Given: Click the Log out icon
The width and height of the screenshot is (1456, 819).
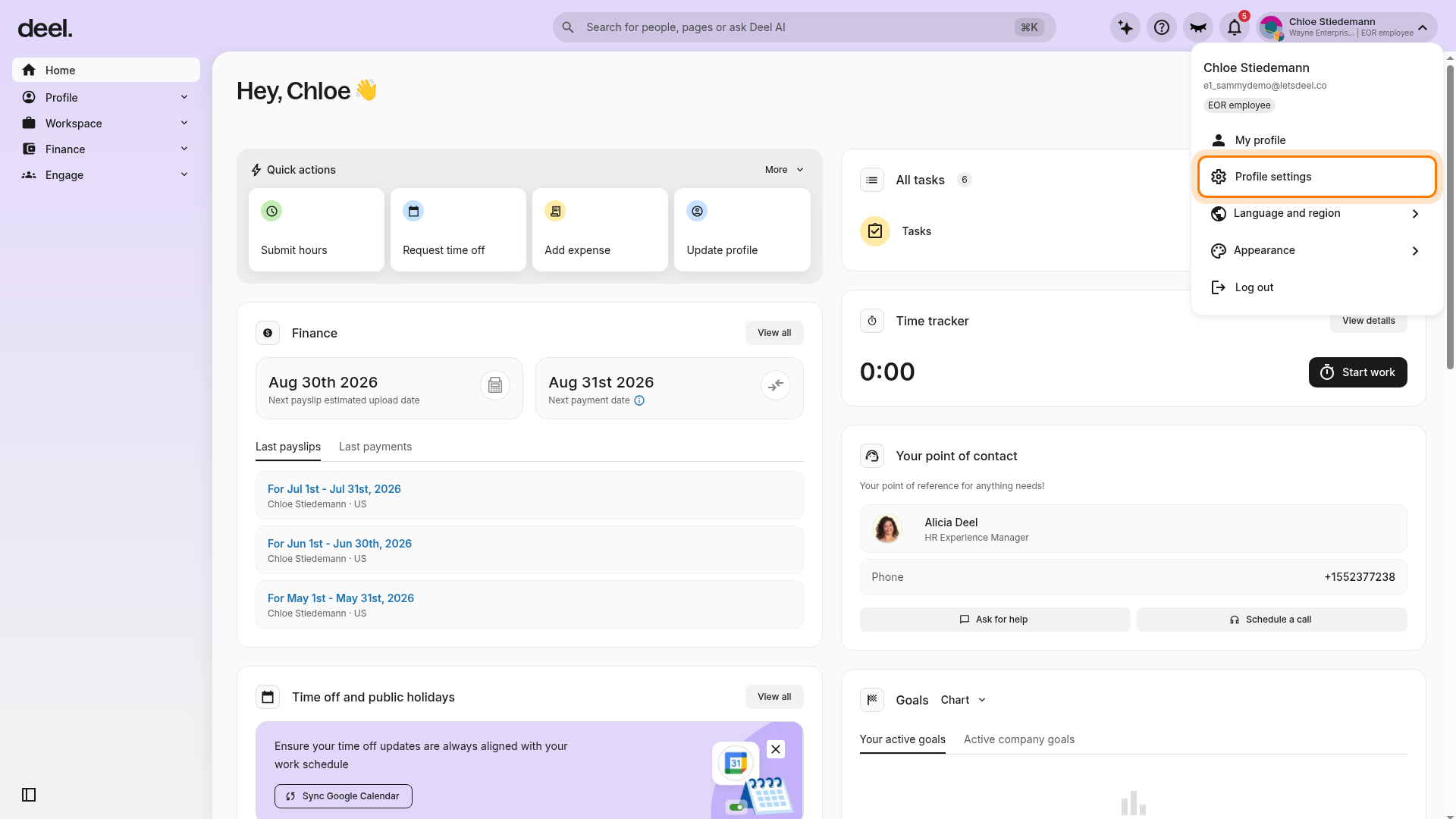Looking at the screenshot, I should (1219, 287).
